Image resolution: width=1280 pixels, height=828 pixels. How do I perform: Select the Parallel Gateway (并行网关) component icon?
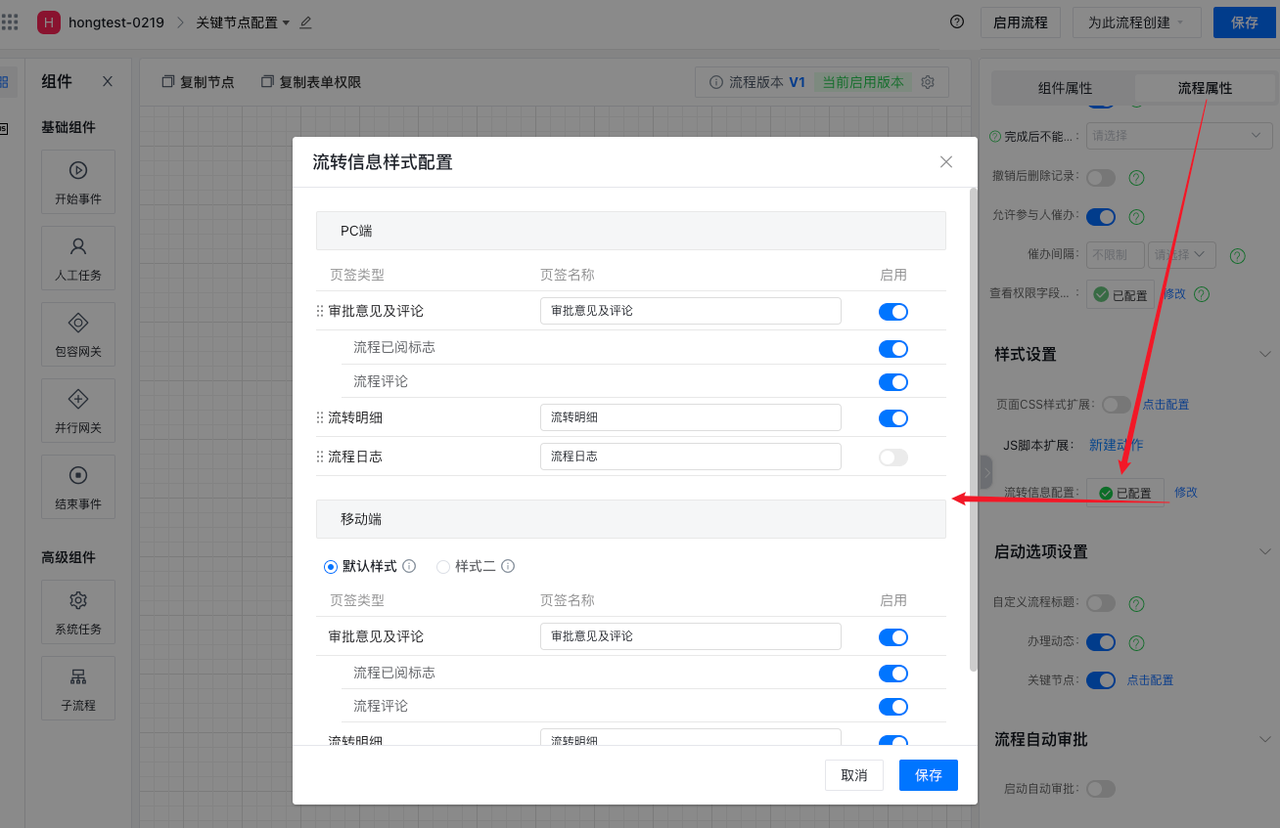coord(78,400)
